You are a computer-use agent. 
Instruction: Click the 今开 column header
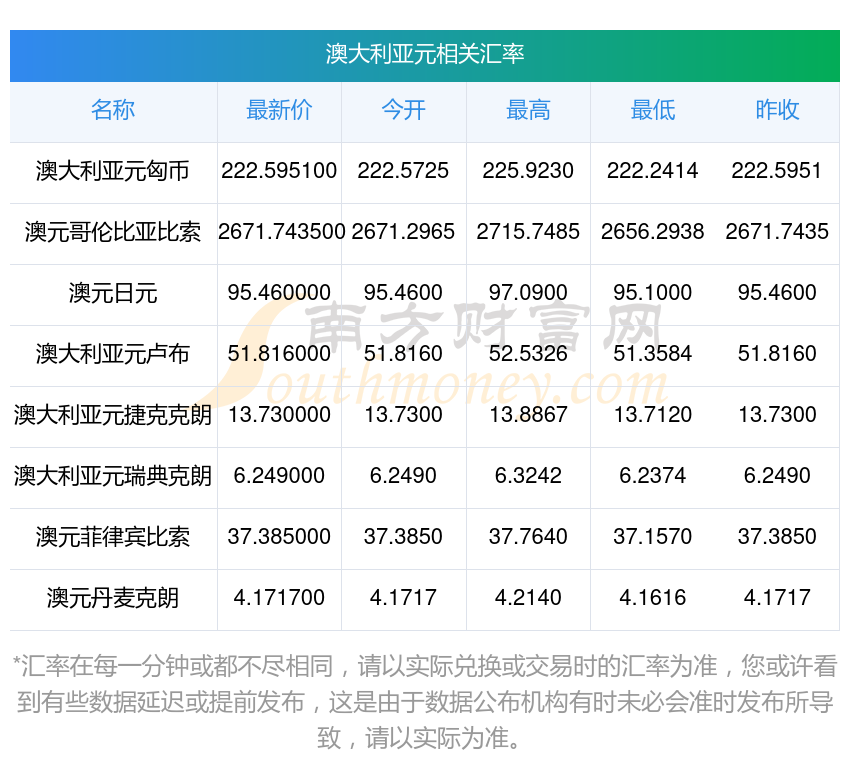pos(403,110)
